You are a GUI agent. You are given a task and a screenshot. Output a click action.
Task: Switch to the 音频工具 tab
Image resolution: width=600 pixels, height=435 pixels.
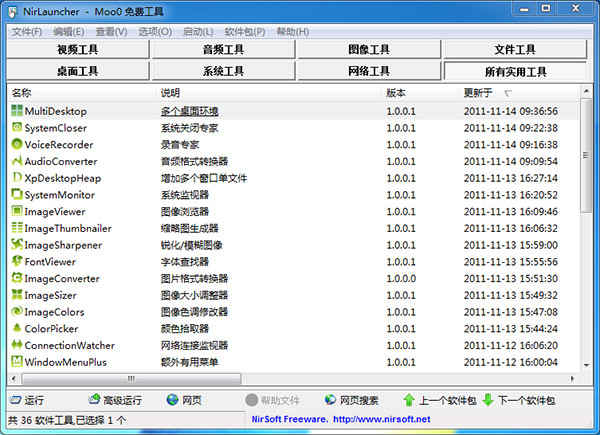[223, 49]
